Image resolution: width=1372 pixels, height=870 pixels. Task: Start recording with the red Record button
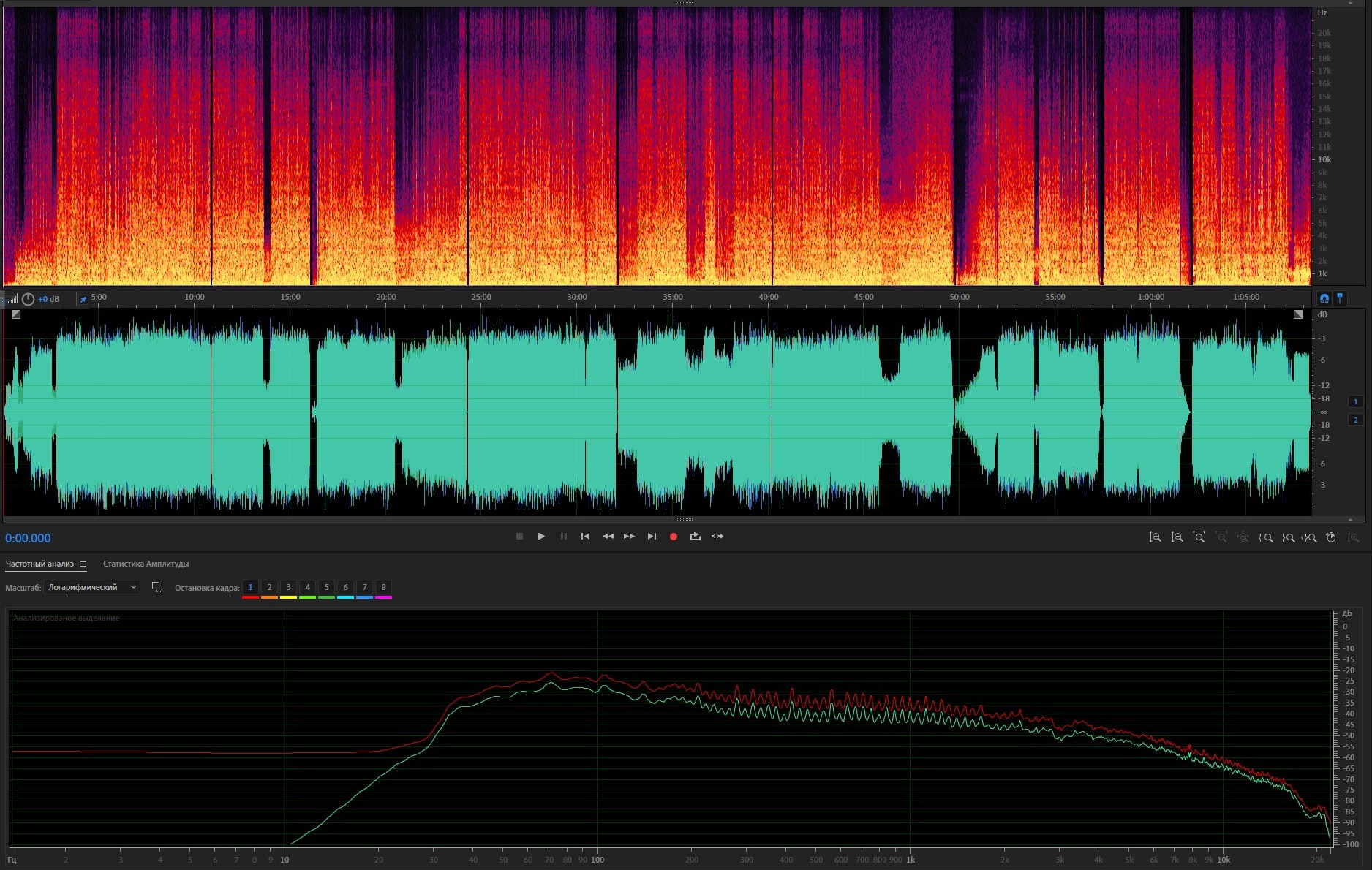(674, 537)
